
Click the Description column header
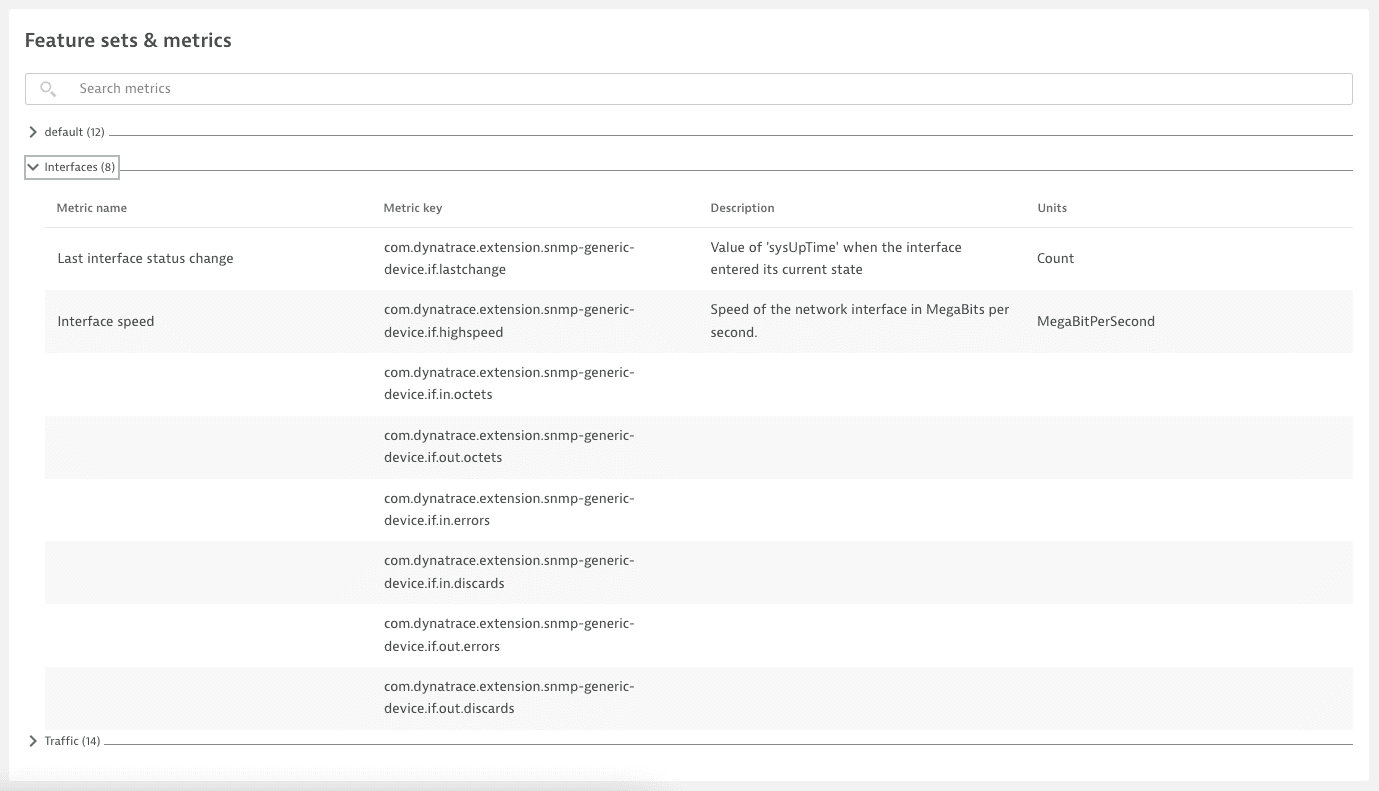(x=742, y=208)
